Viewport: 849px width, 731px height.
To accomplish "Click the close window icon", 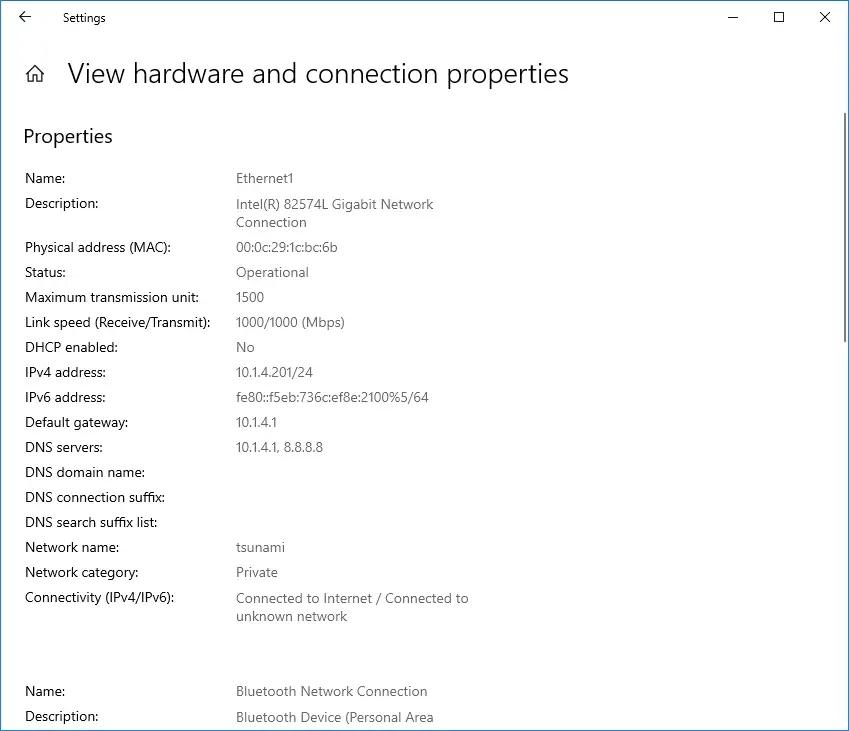I will (x=824, y=17).
